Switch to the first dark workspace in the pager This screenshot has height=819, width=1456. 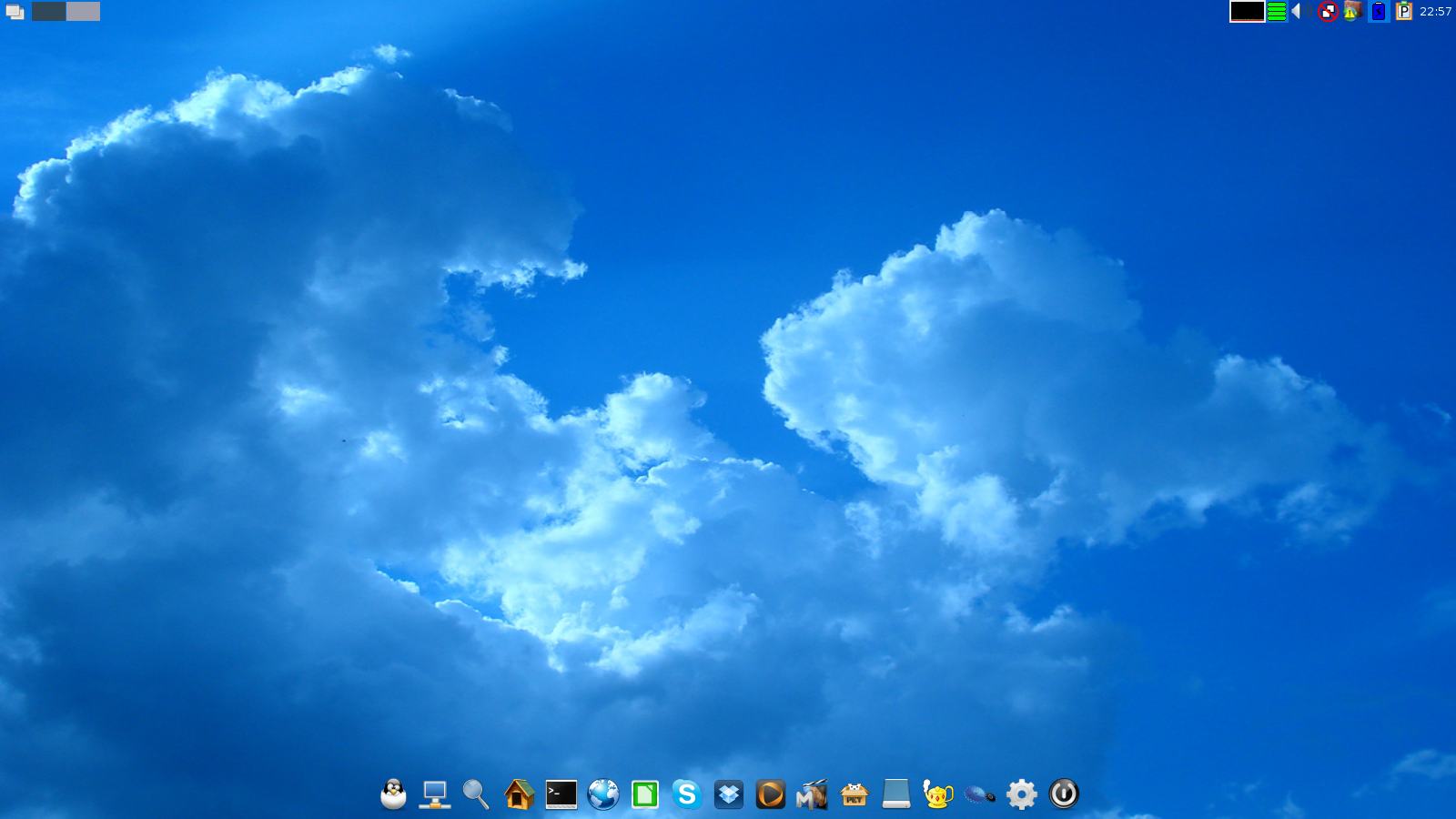[48, 11]
